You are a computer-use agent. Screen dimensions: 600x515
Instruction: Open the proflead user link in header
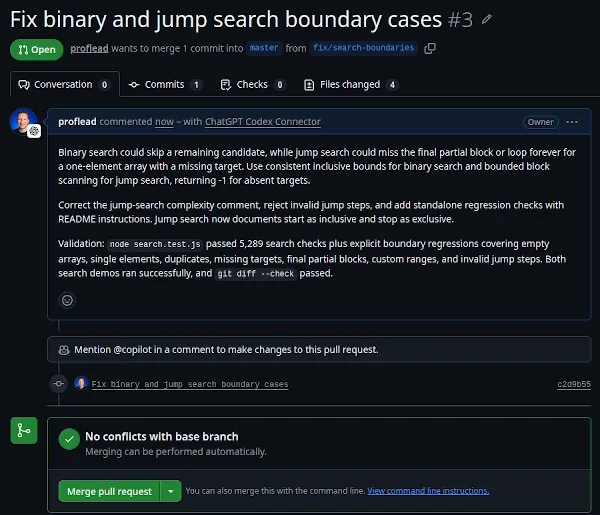pyautogui.click(x=89, y=49)
